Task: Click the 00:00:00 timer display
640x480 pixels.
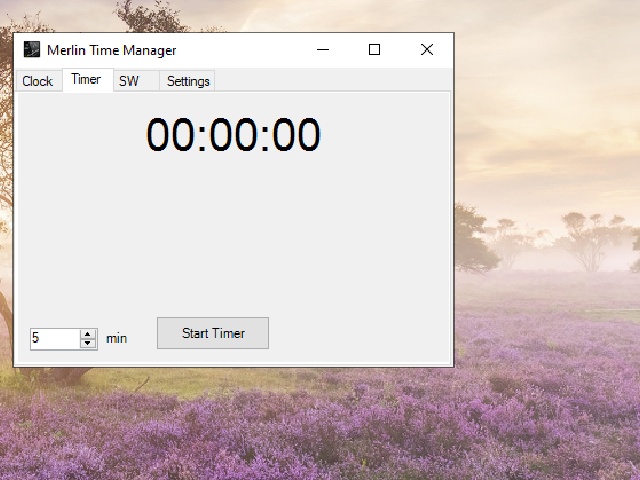Action: tap(233, 135)
